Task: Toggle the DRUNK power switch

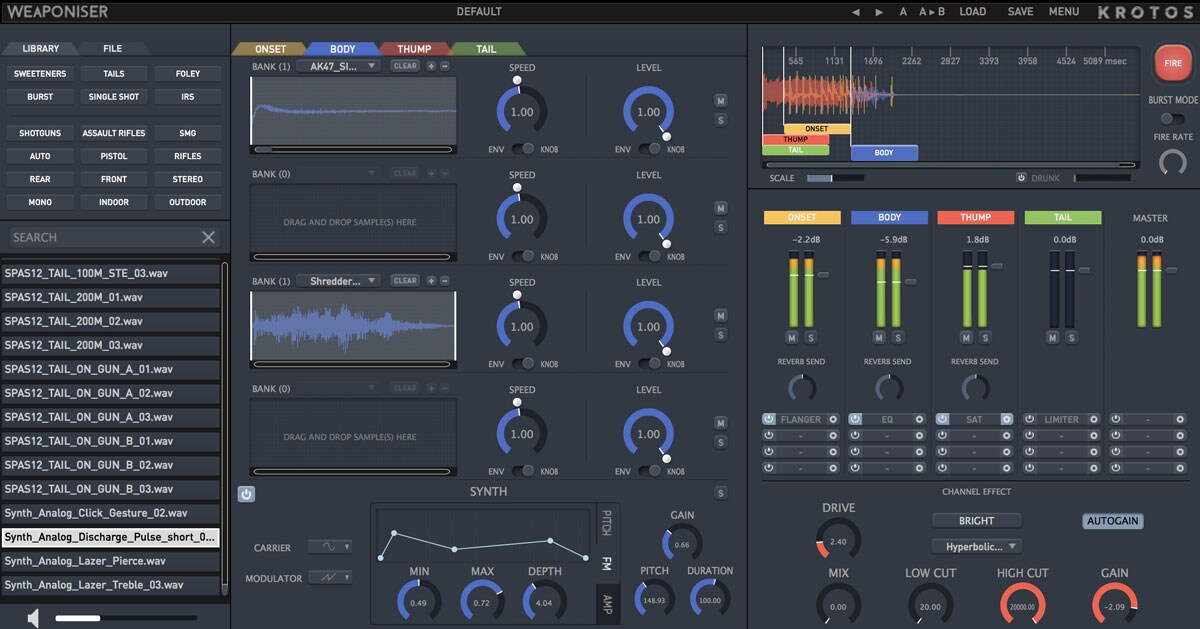Action: (1021, 178)
